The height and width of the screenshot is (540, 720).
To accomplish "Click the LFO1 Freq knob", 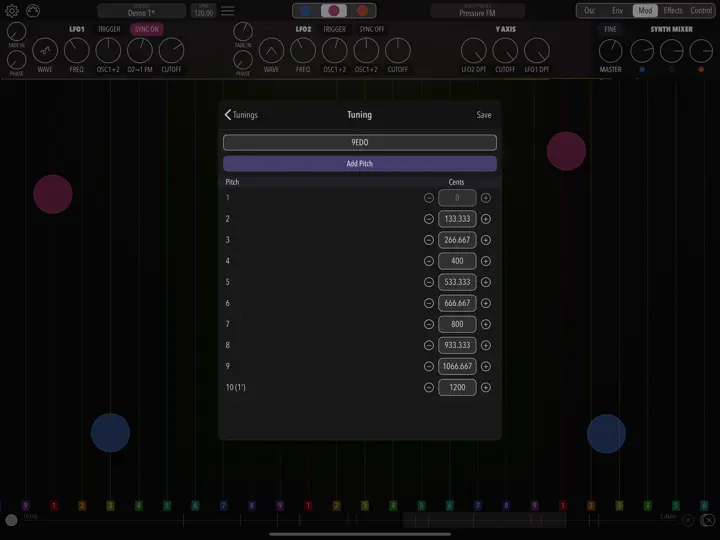I will pos(77,51).
